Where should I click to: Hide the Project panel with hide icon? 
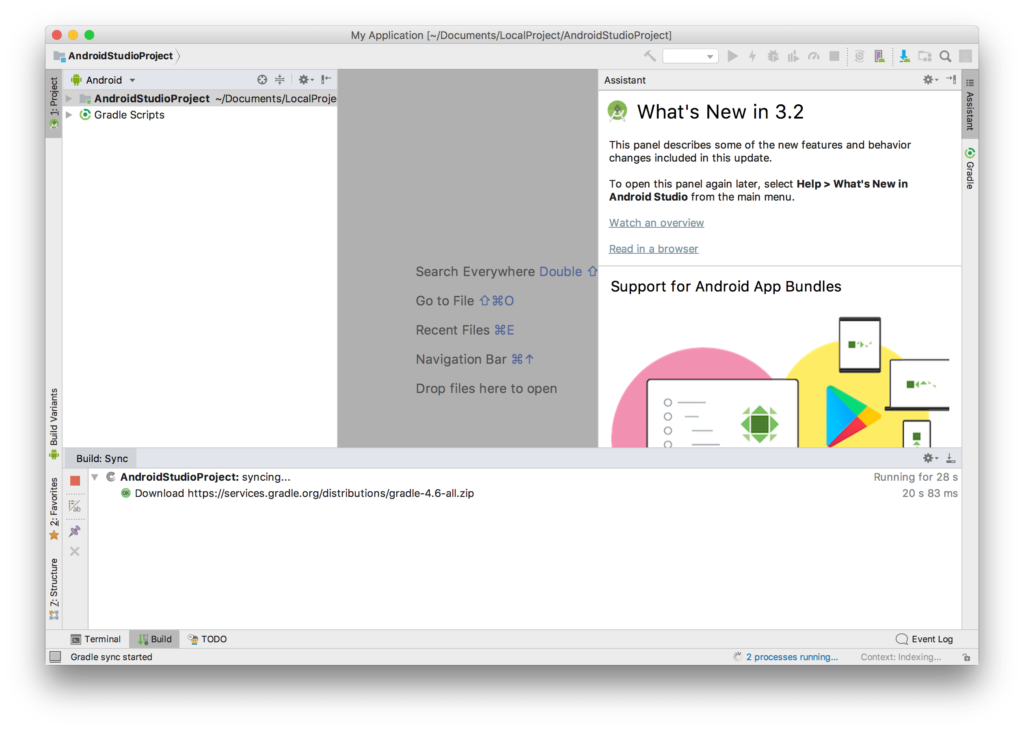[x=326, y=80]
